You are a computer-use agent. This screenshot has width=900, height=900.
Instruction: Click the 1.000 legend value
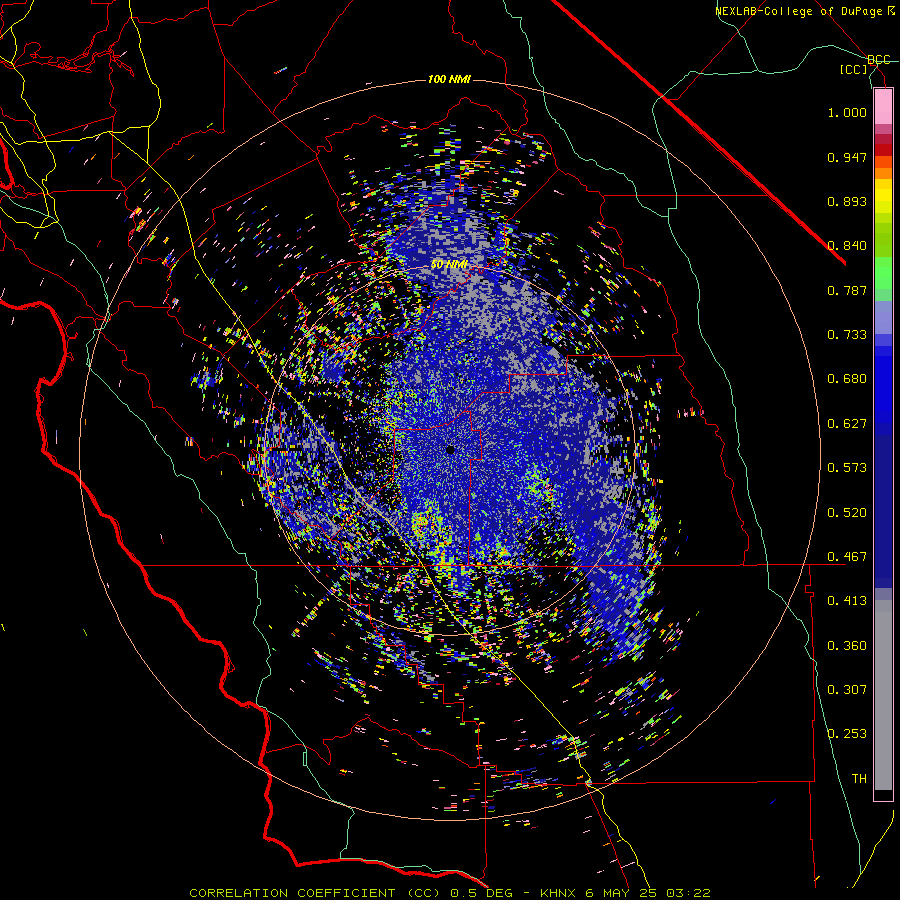[x=847, y=112]
